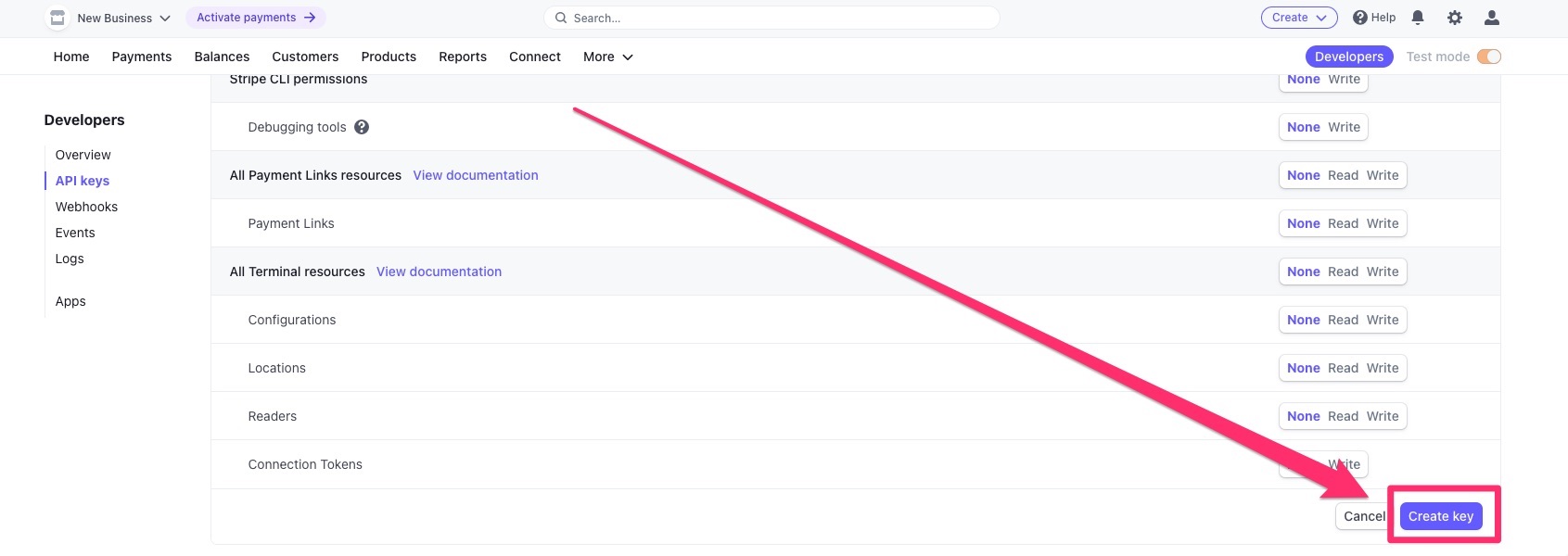This screenshot has width=1568, height=556.
Task: Set Locations permission to None
Action: point(1303,368)
